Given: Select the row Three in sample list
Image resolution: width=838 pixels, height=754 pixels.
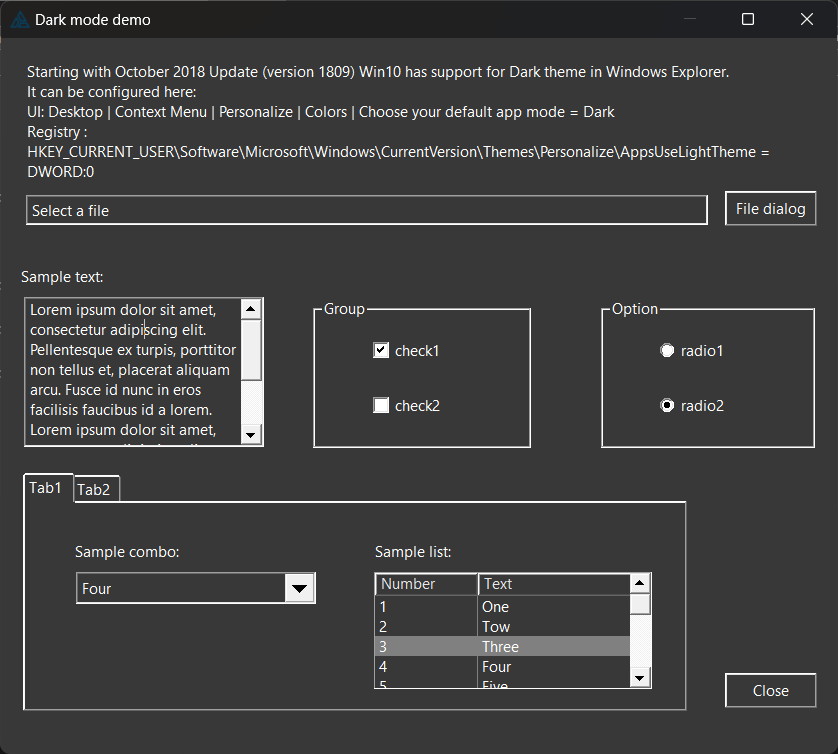Looking at the screenshot, I should [x=502, y=647].
